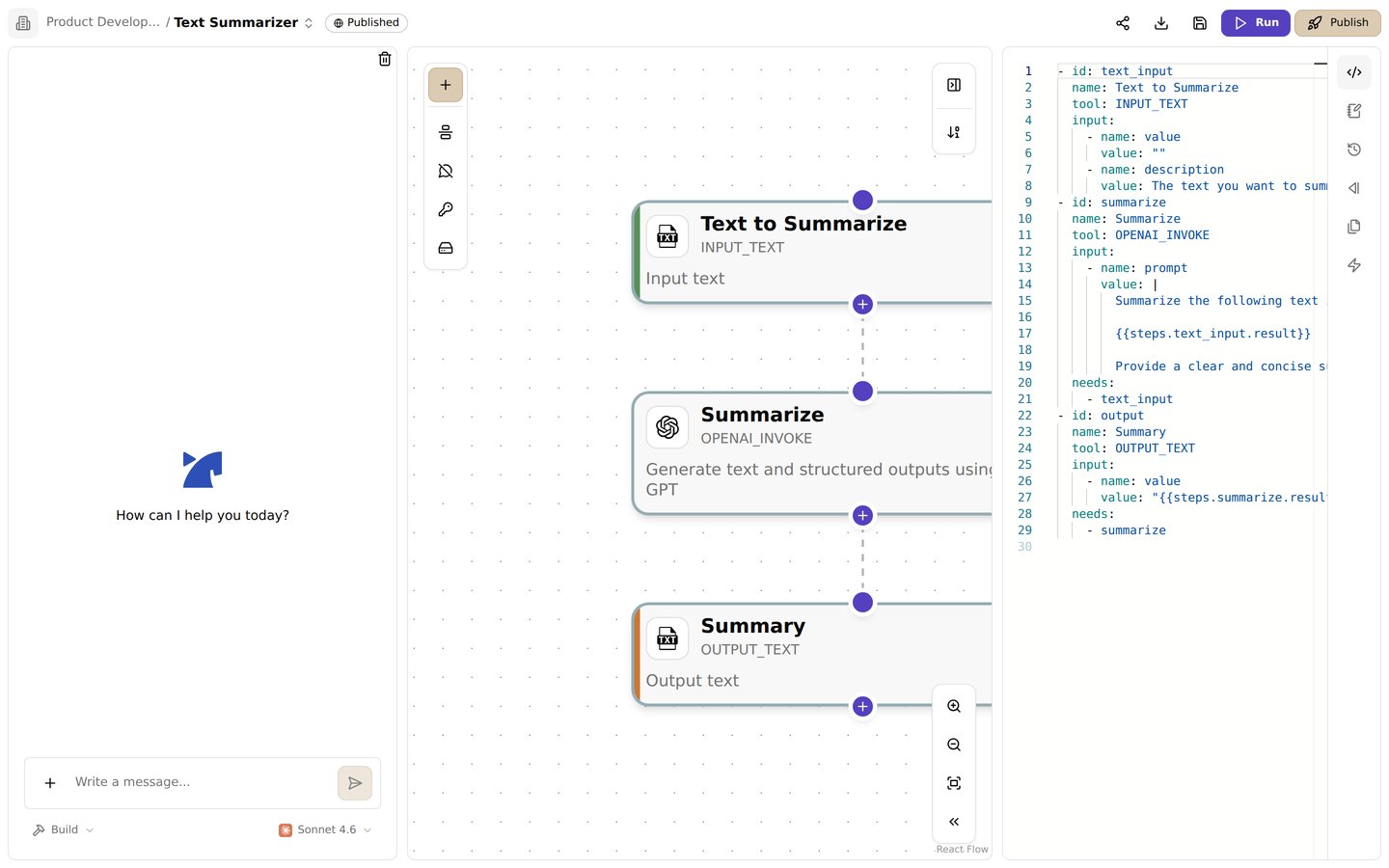1389x868 pixels.
Task: Click 'Input text' description on first node
Action: [x=685, y=279]
